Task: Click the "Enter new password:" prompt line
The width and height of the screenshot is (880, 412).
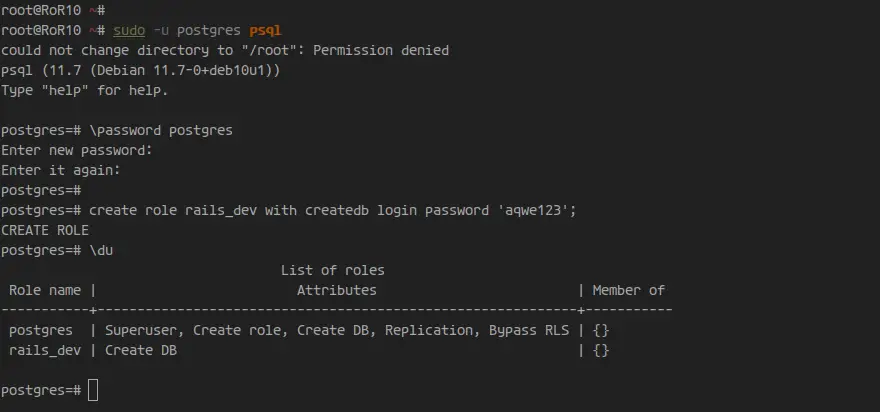Action: point(77,150)
